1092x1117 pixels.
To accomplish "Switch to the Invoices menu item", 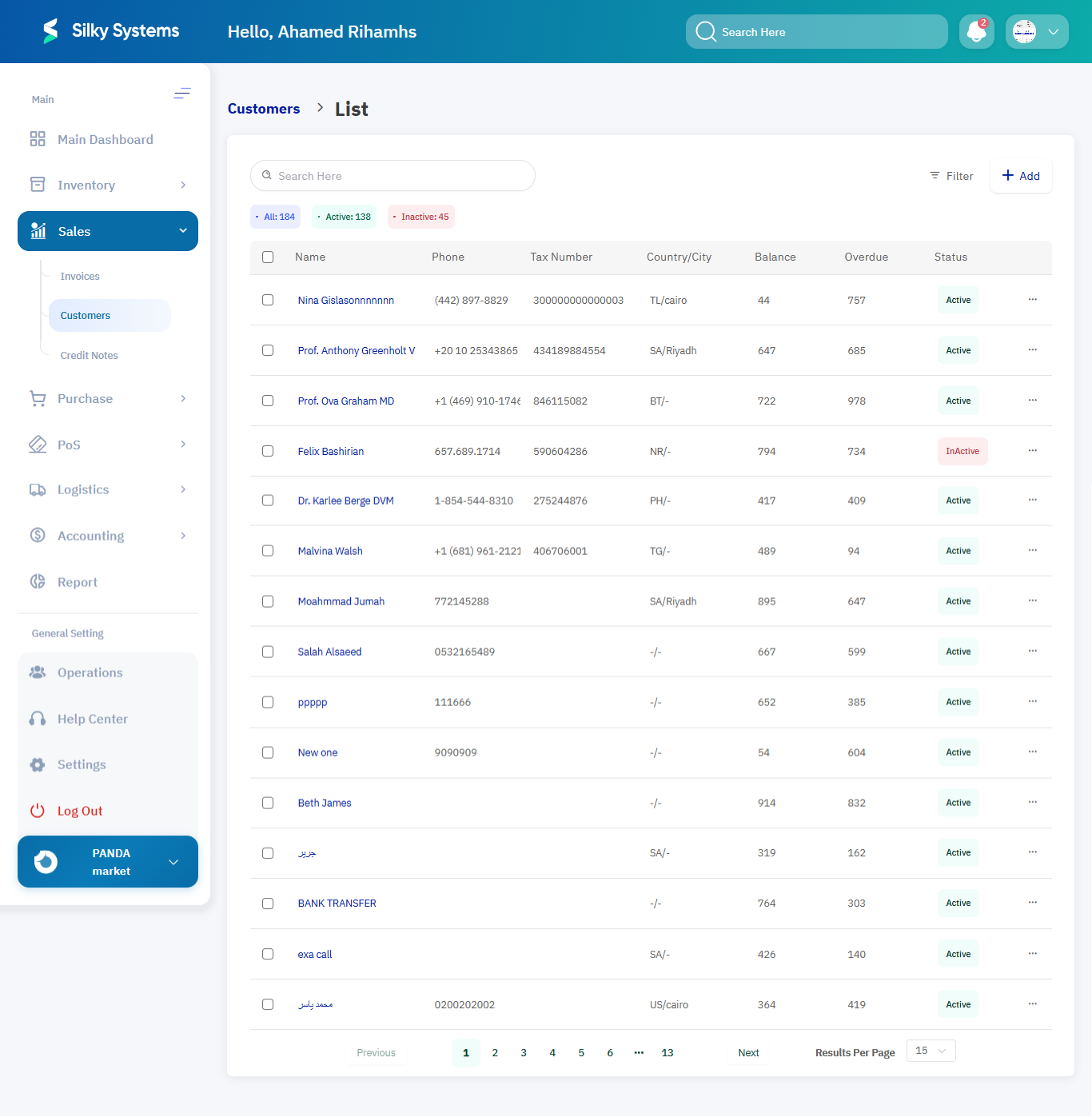I will coord(79,276).
